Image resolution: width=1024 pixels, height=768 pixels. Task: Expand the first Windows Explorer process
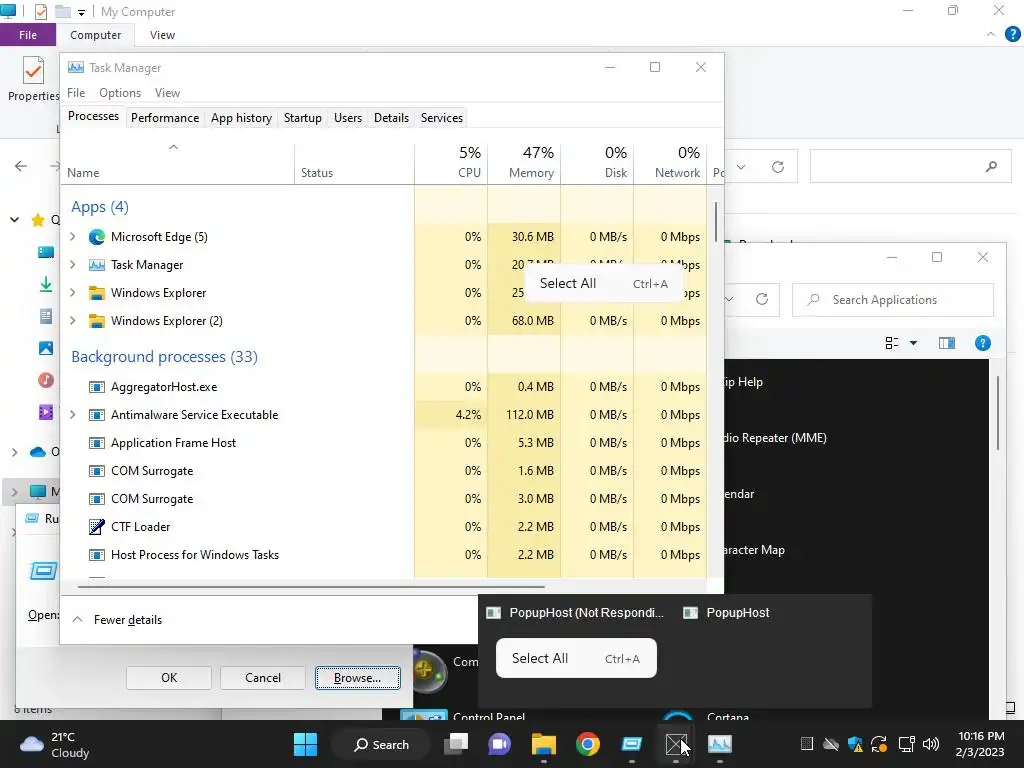click(x=72, y=293)
